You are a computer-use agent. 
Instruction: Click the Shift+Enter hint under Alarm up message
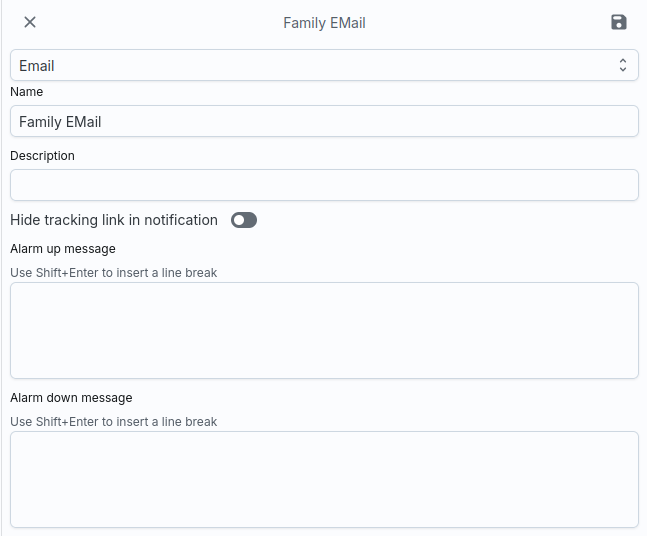[113, 272]
